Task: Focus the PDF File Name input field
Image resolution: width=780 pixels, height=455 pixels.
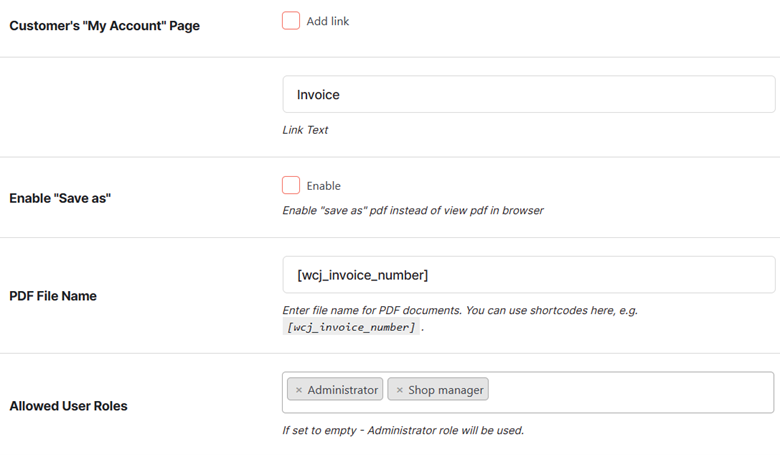Action: pyautogui.click(x=529, y=275)
